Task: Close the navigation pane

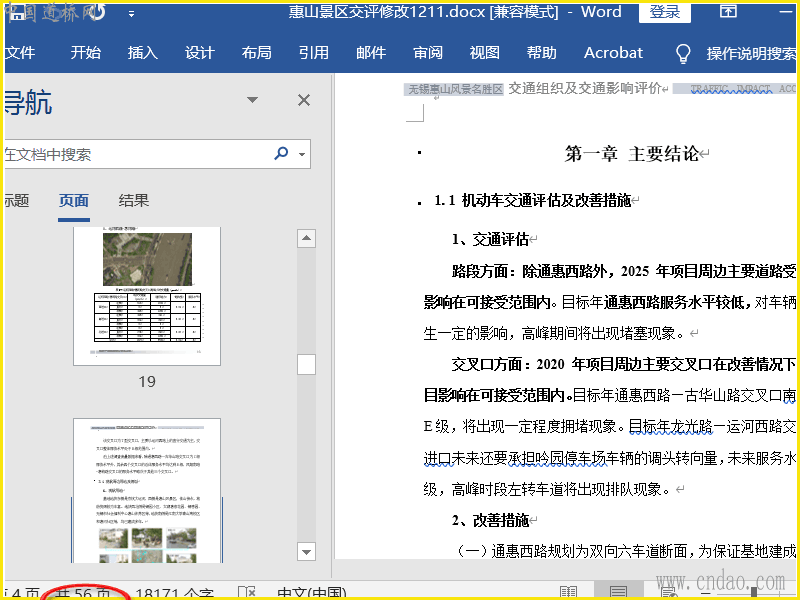Action: [304, 100]
